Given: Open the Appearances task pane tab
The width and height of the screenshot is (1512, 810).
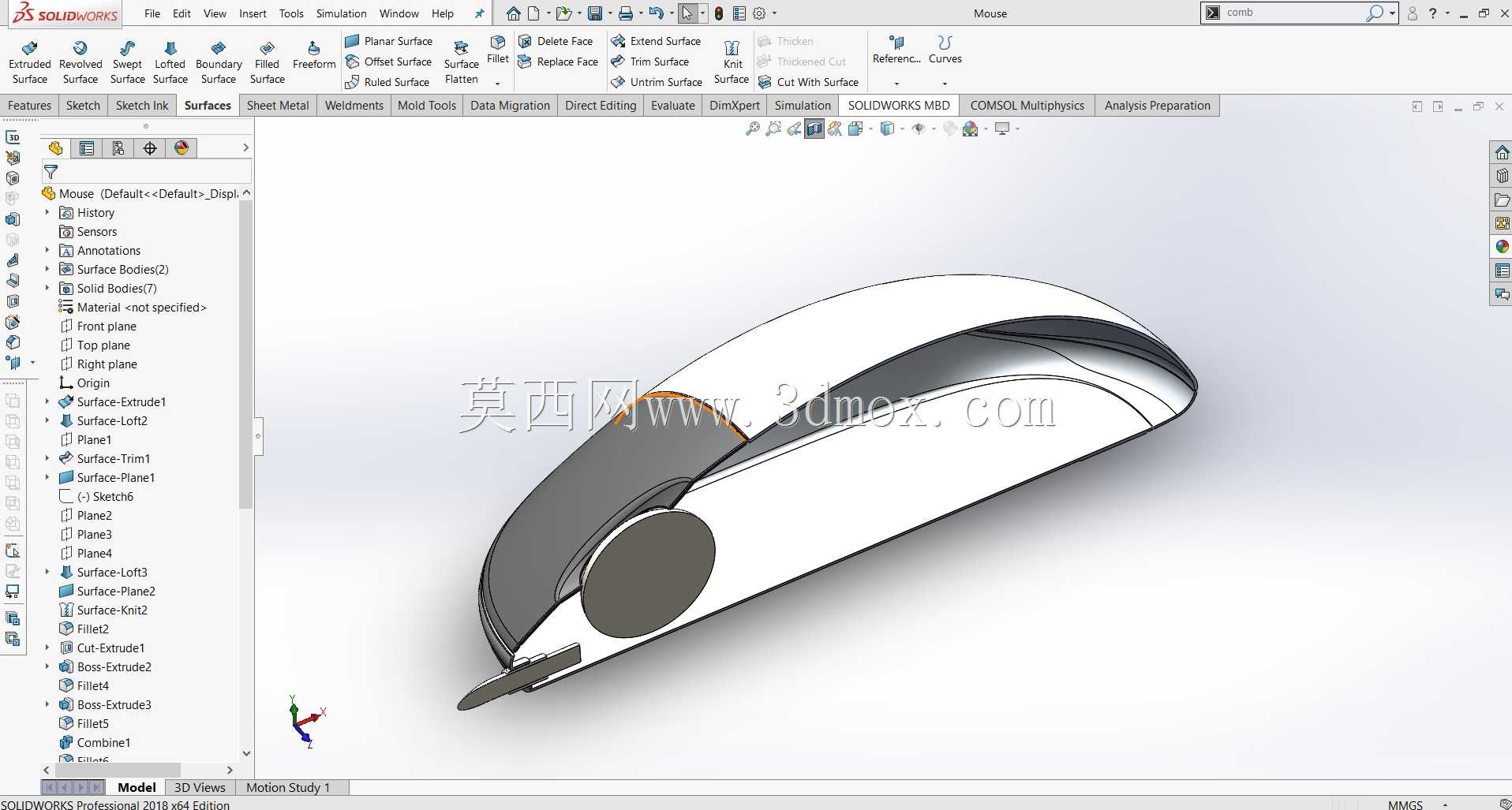Looking at the screenshot, I should (1502, 247).
